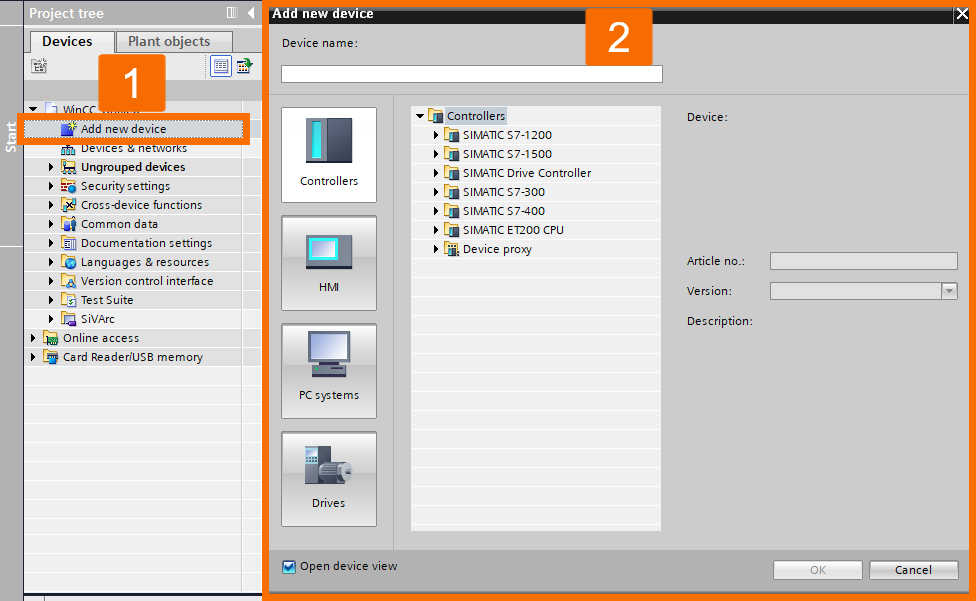
Task: Toggle Project tree auto-collapse pin icon
Action: point(232,12)
